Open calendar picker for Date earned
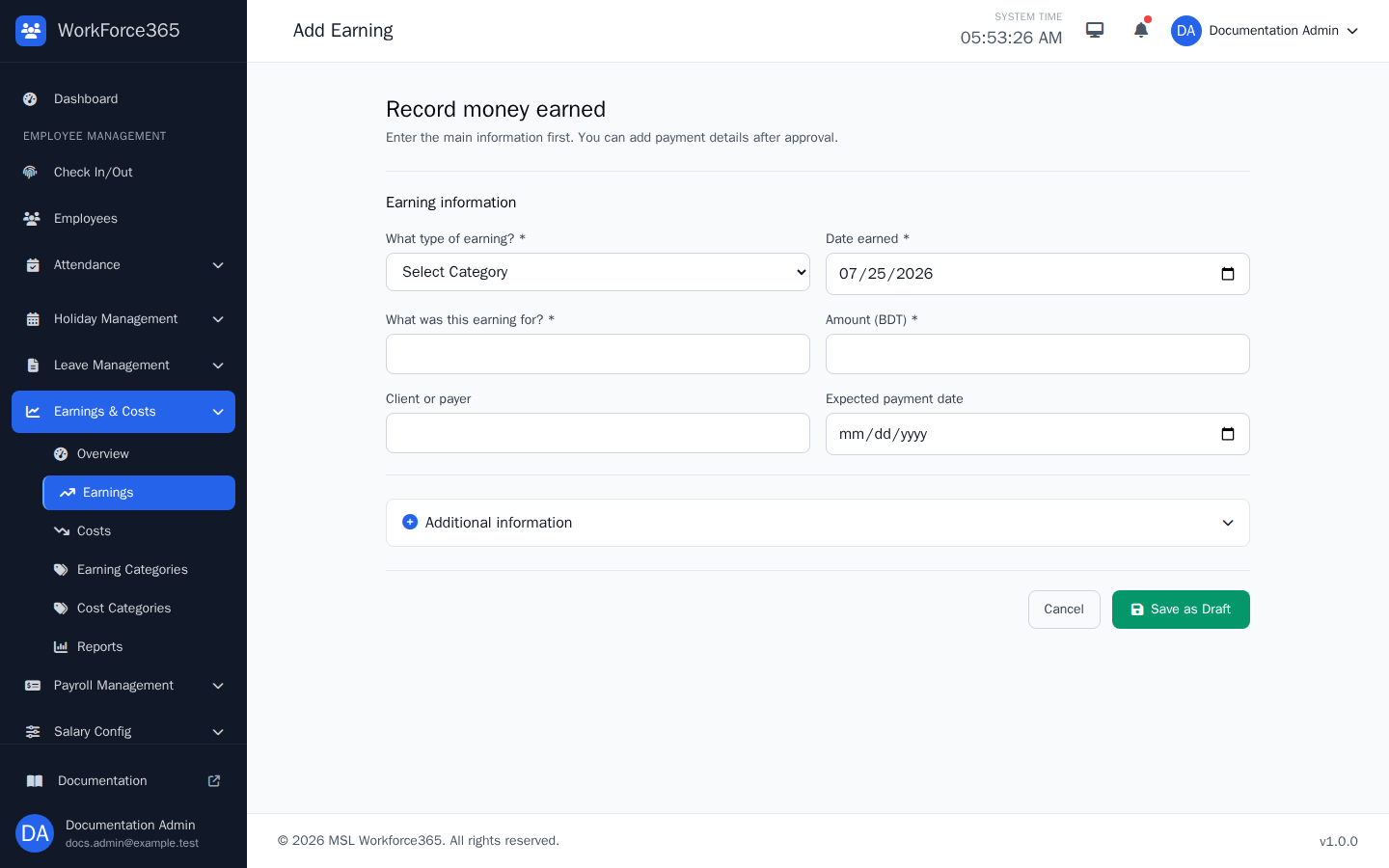 click(x=1228, y=274)
